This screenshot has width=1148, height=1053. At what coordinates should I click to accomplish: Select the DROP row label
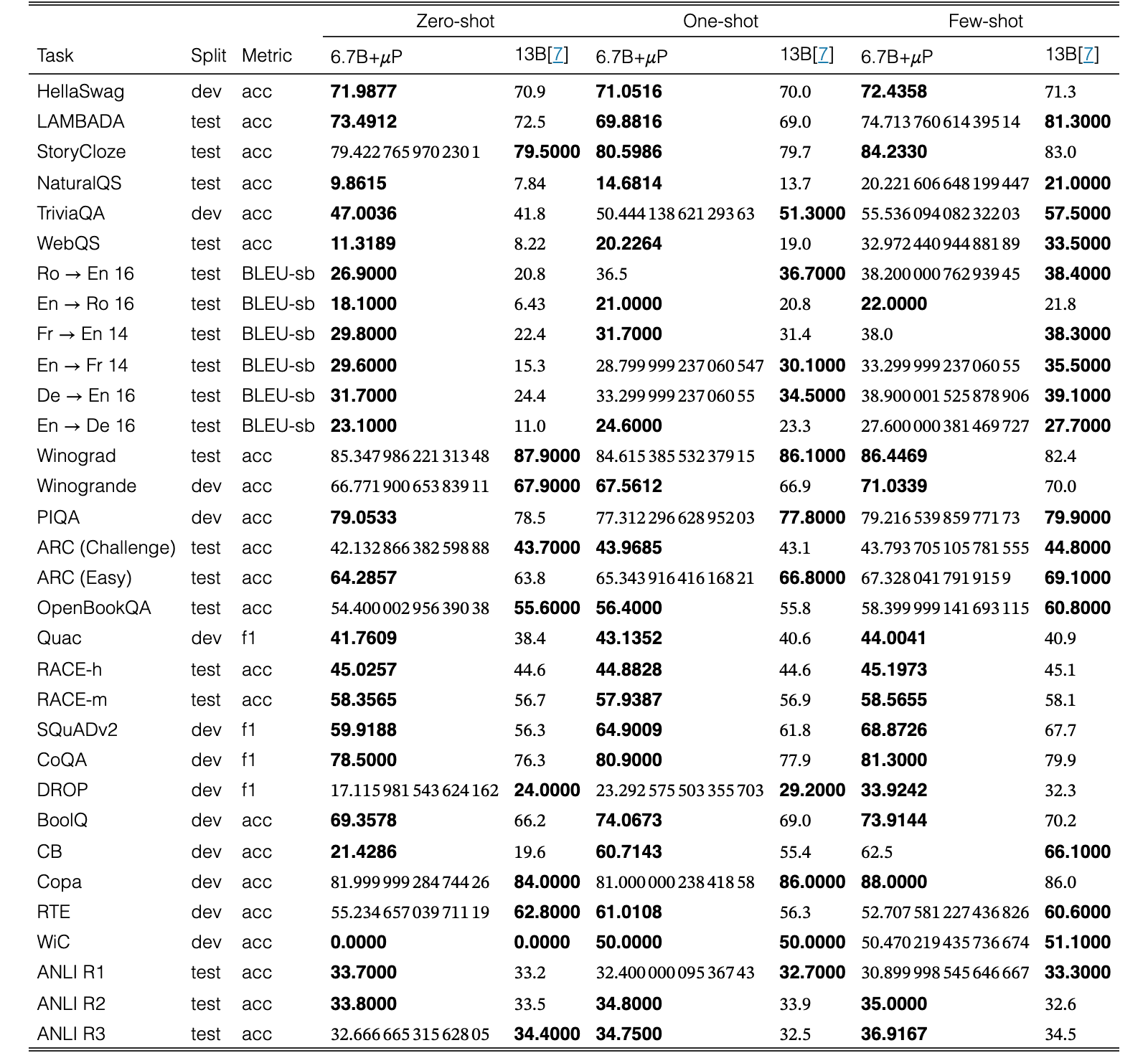(62, 790)
